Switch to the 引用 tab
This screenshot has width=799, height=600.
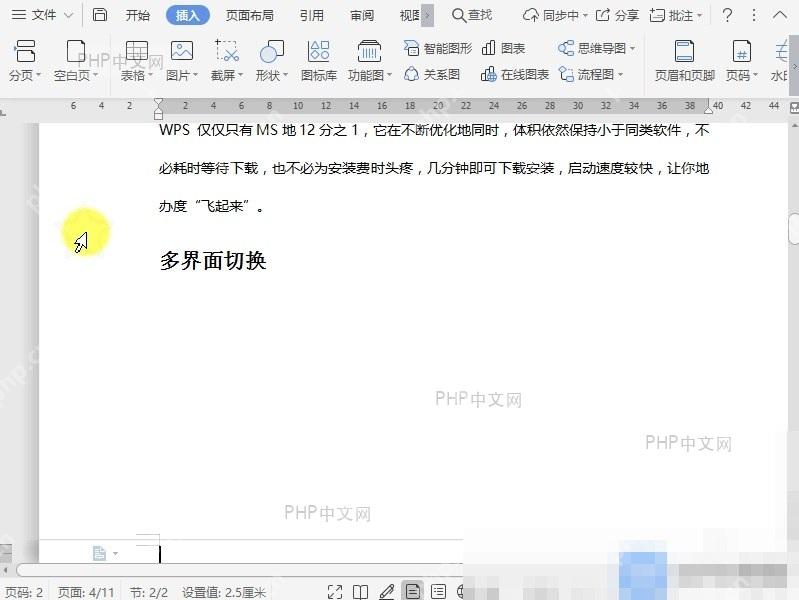point(312,16)
